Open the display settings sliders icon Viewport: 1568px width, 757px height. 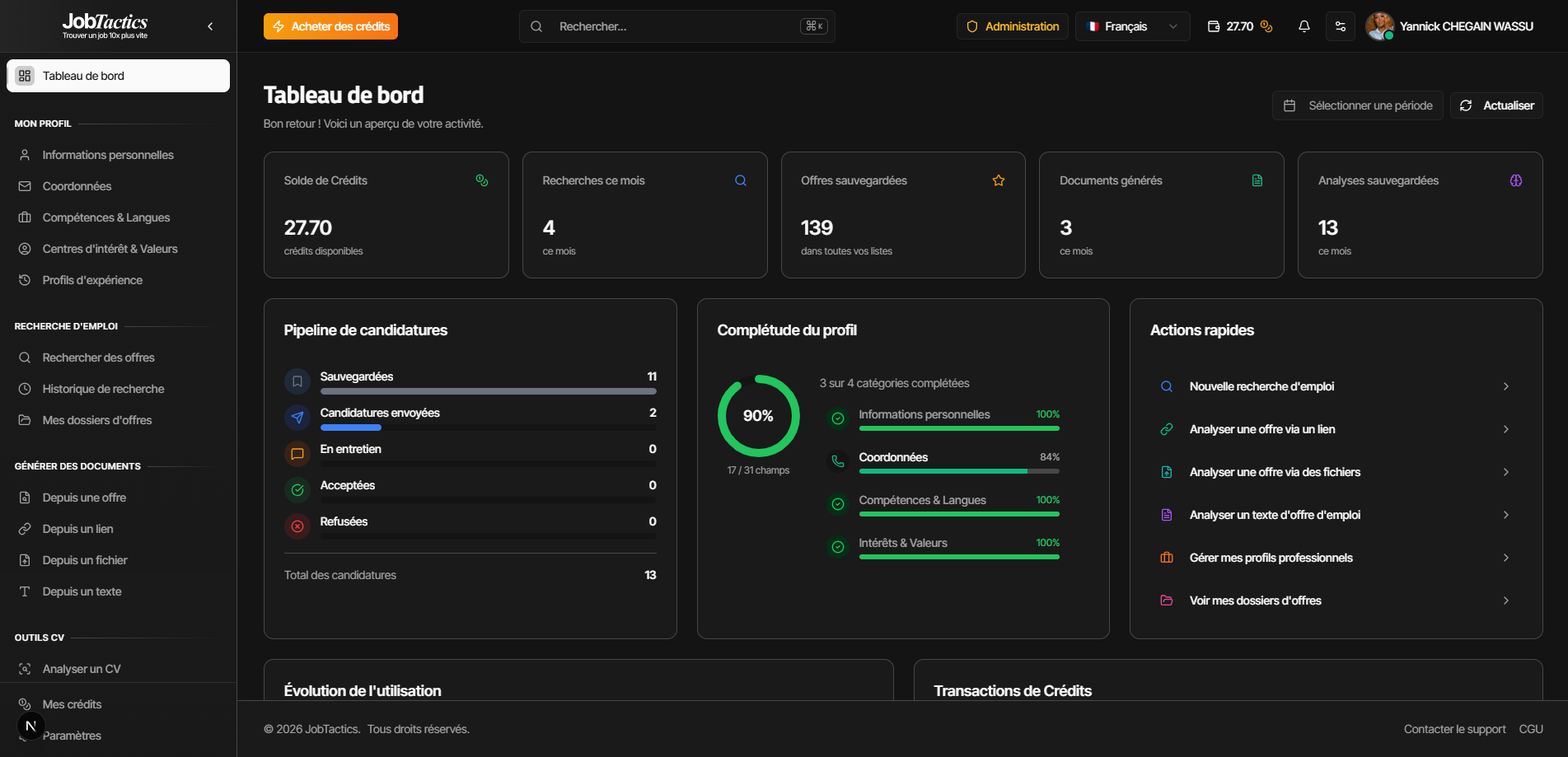click(x=1341, y=26)
